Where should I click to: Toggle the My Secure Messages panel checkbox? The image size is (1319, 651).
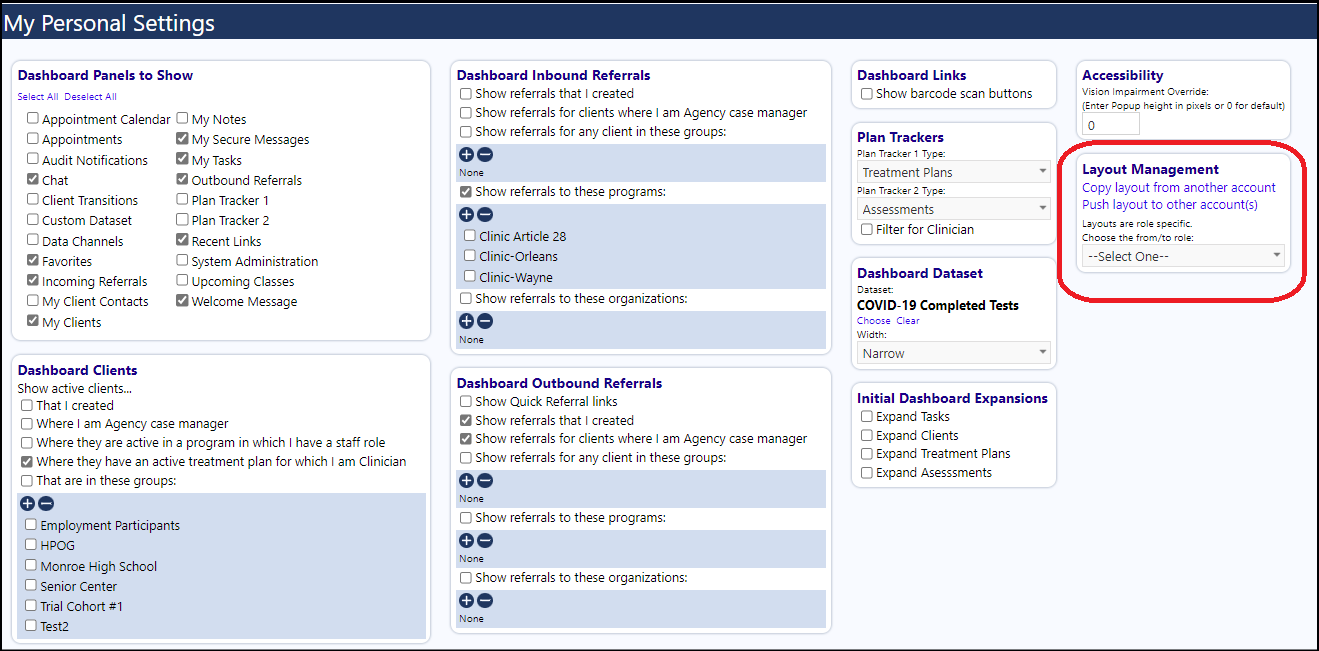tap(182, 139)
